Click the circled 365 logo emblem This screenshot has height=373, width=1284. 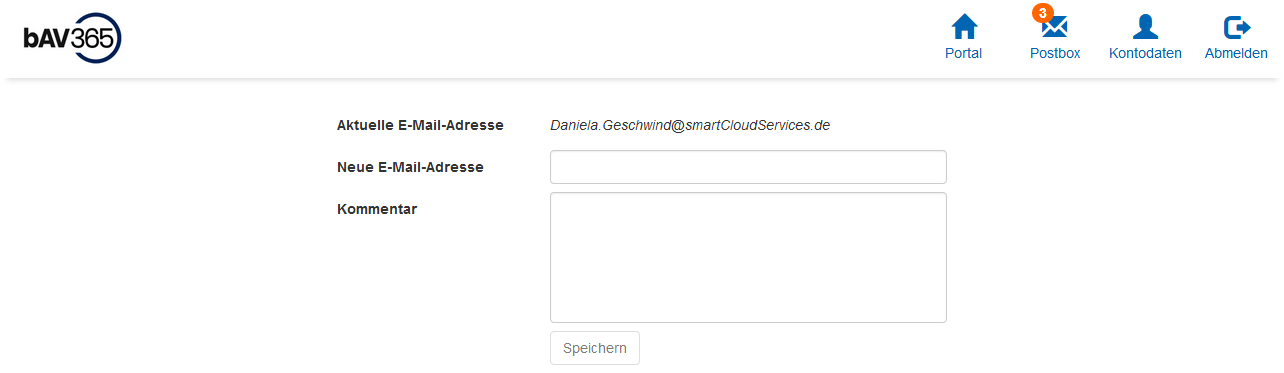pyautogui.click(x=96, y=39)
